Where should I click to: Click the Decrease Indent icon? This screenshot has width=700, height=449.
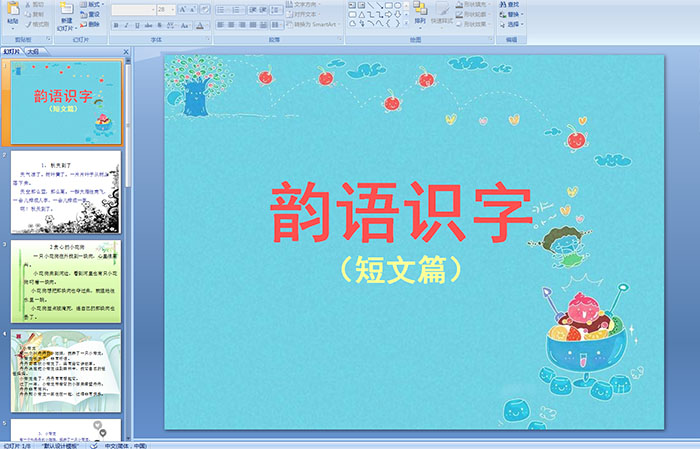[253, 10]
